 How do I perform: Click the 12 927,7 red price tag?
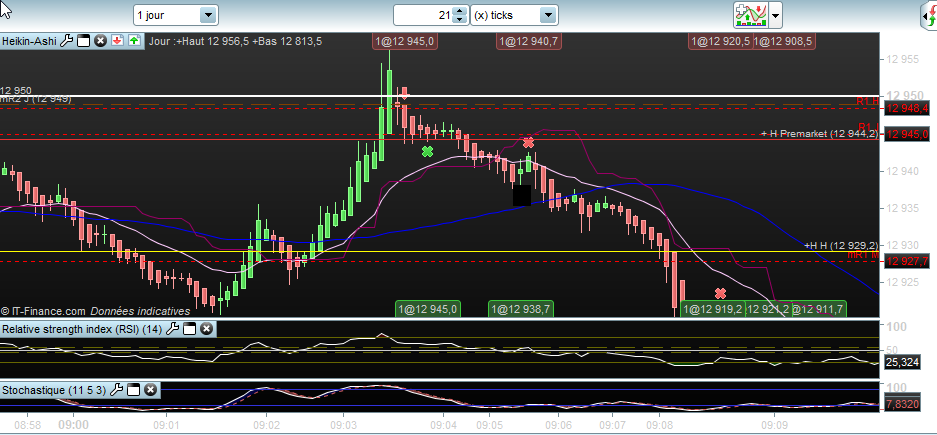tap(907, 261)
